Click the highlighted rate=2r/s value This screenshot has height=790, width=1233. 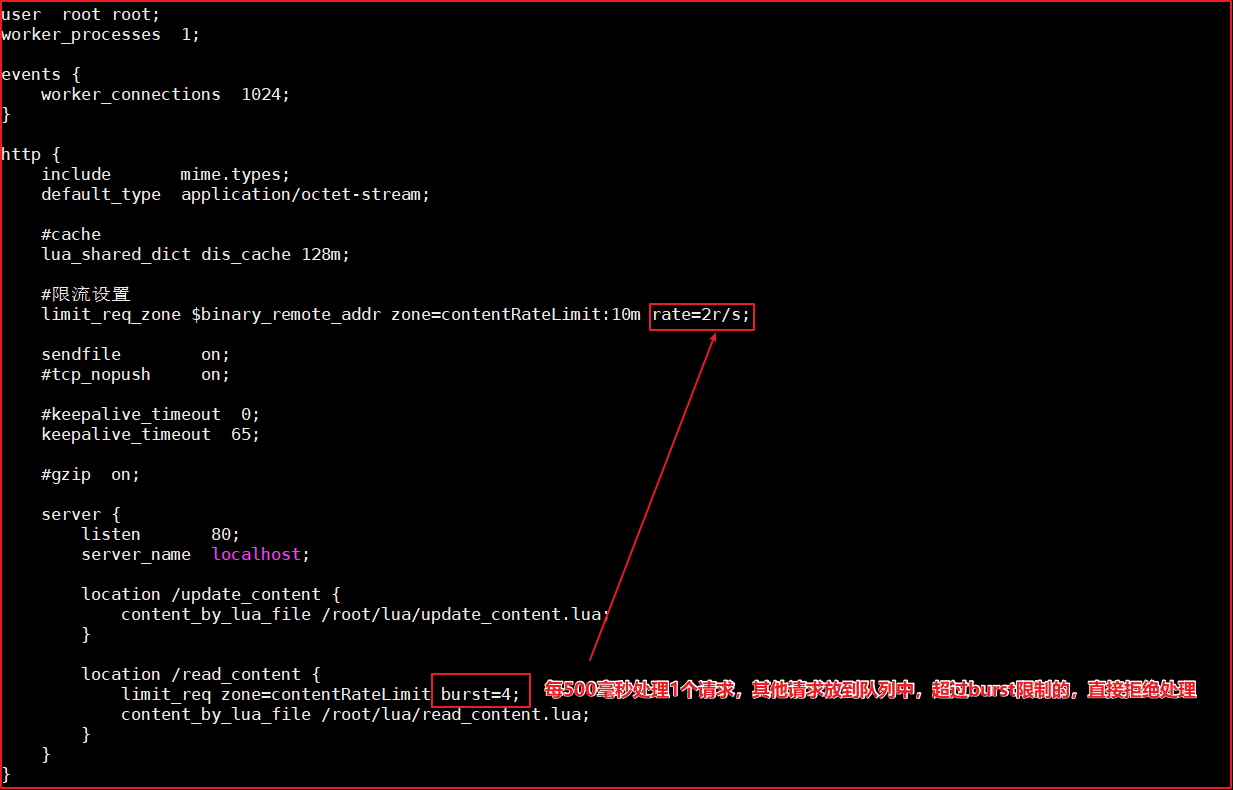pos(701,315)
